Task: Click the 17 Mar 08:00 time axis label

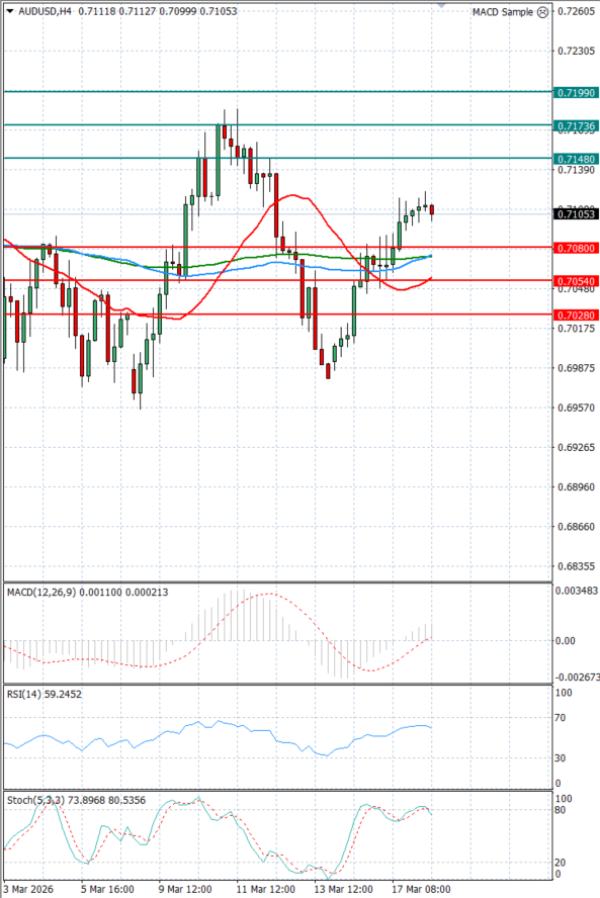Action: tap(420, 888)
